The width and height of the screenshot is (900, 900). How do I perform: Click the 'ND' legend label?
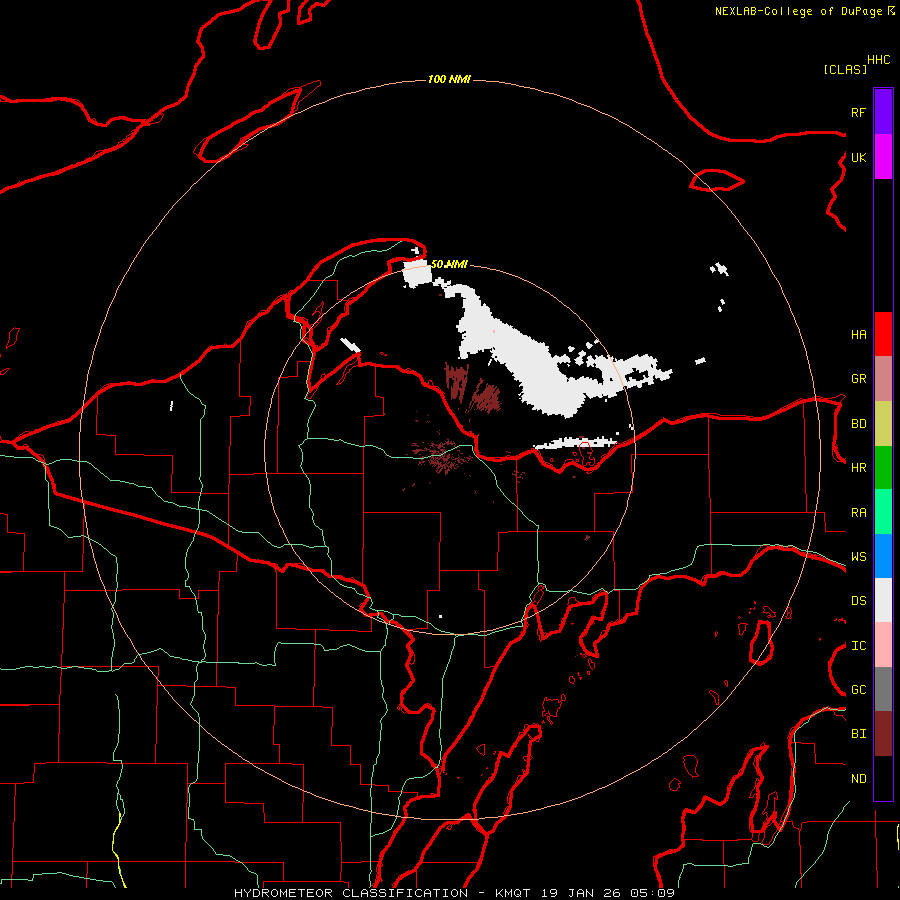(x=858, y=779)
